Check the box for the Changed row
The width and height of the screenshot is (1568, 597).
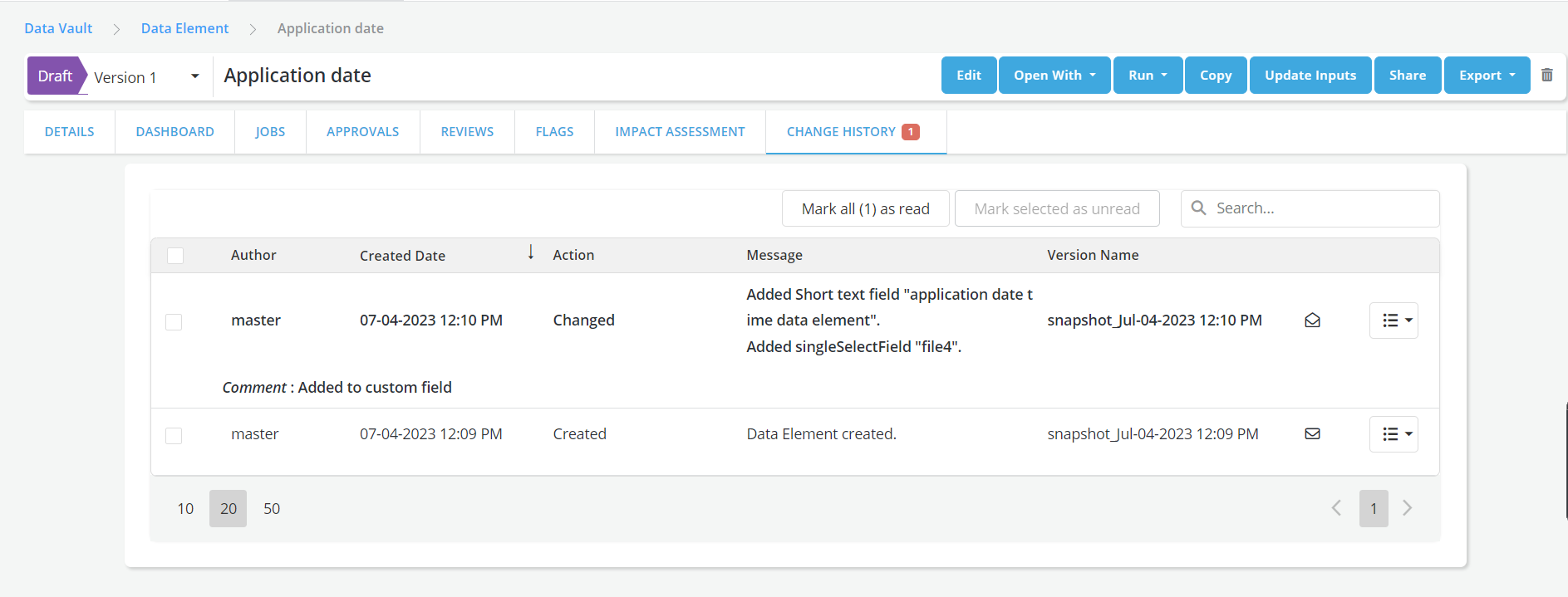[x=174, y=321]
